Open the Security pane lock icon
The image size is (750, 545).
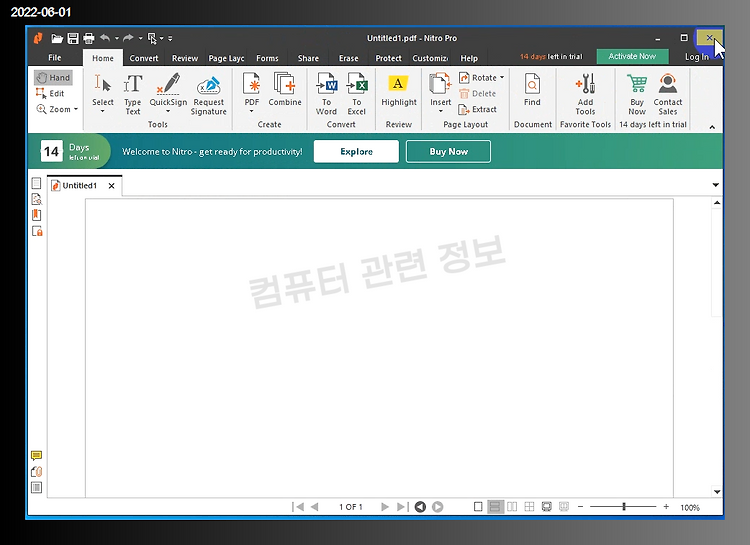[37, 232]
